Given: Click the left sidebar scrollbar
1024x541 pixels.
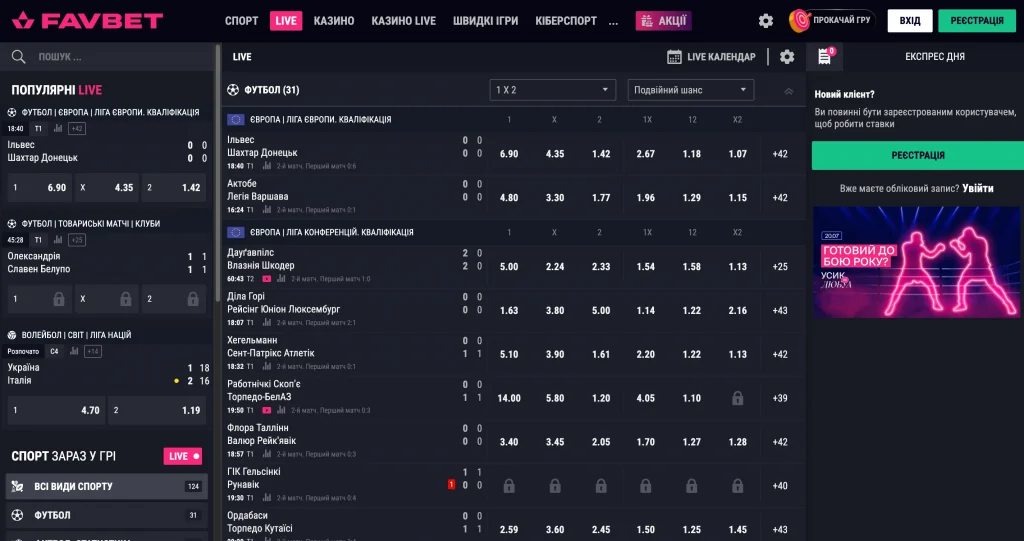Looking at the screenshot, I should 217,173.
